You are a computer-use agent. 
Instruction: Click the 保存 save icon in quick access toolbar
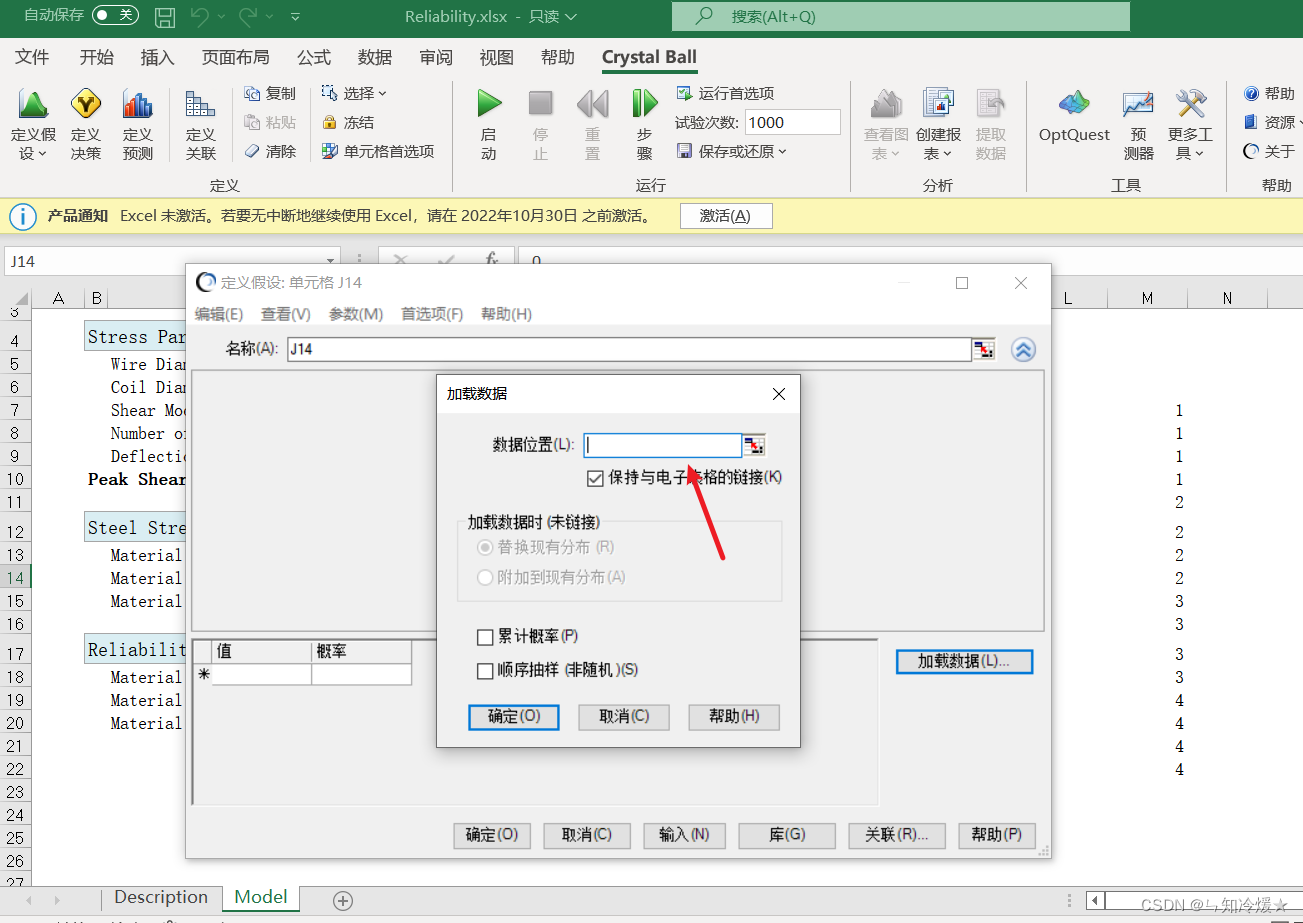[x=164, y=16]
